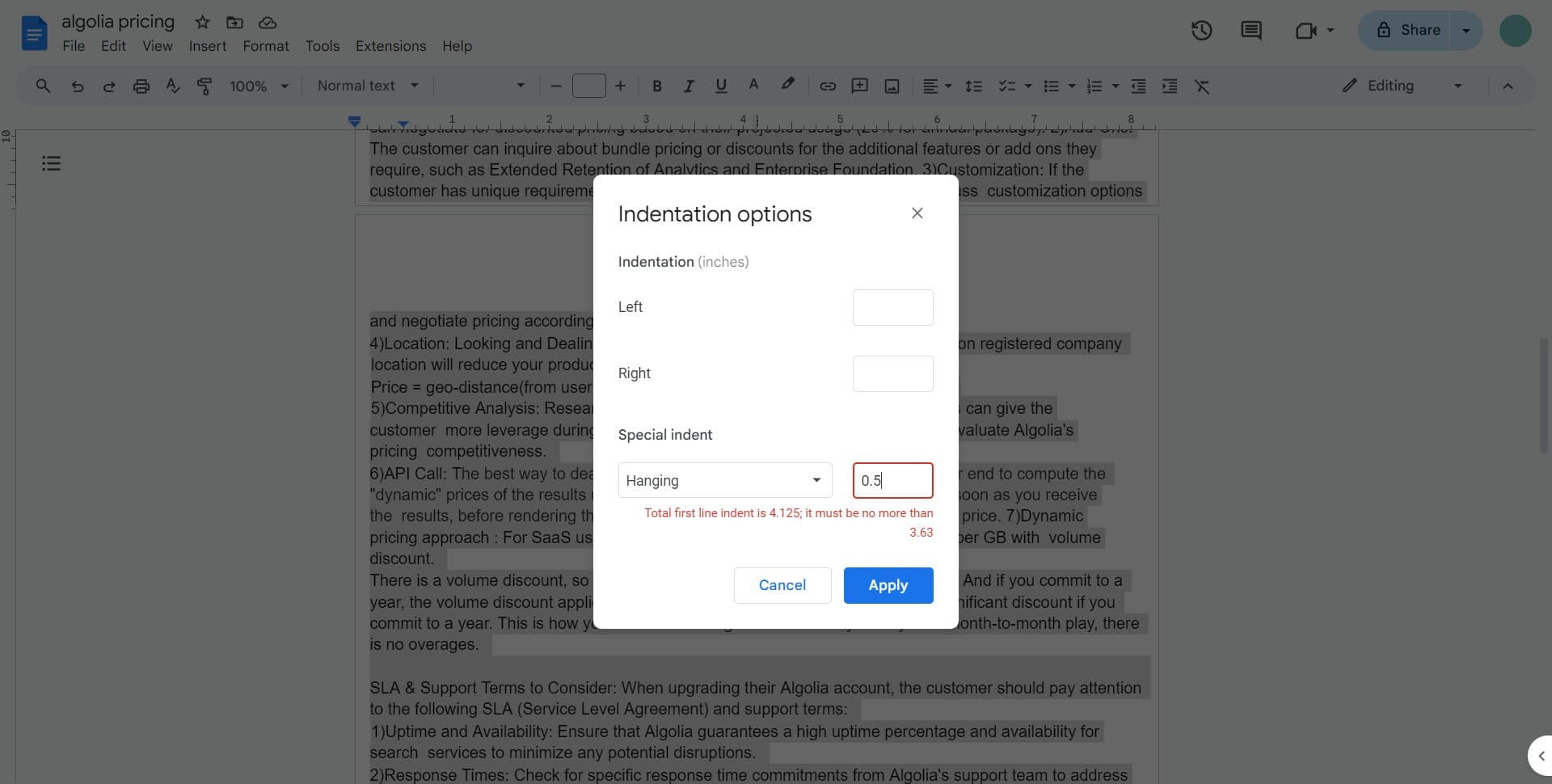Select the Paint format tool
Image resolution: width=1552 pixels, height=784 pixels.
(204, 86)
